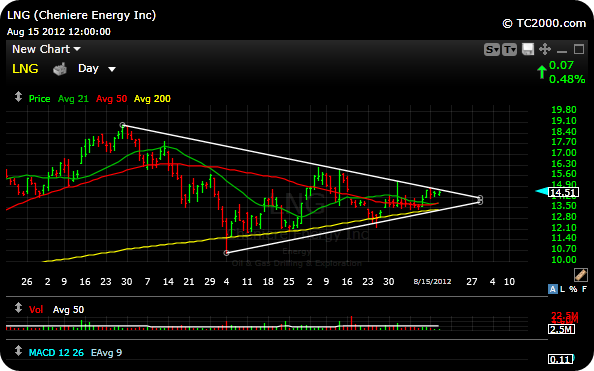Click the printer icon beside LNG symbol
The width and height of the screenshot is (594, 371).
point(60,69)
